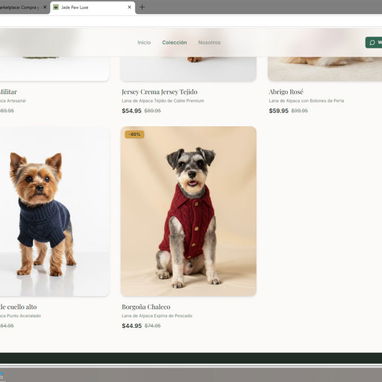
Task: Click the Abrigo Rosé product image above its title
Action: pos(325,69)
